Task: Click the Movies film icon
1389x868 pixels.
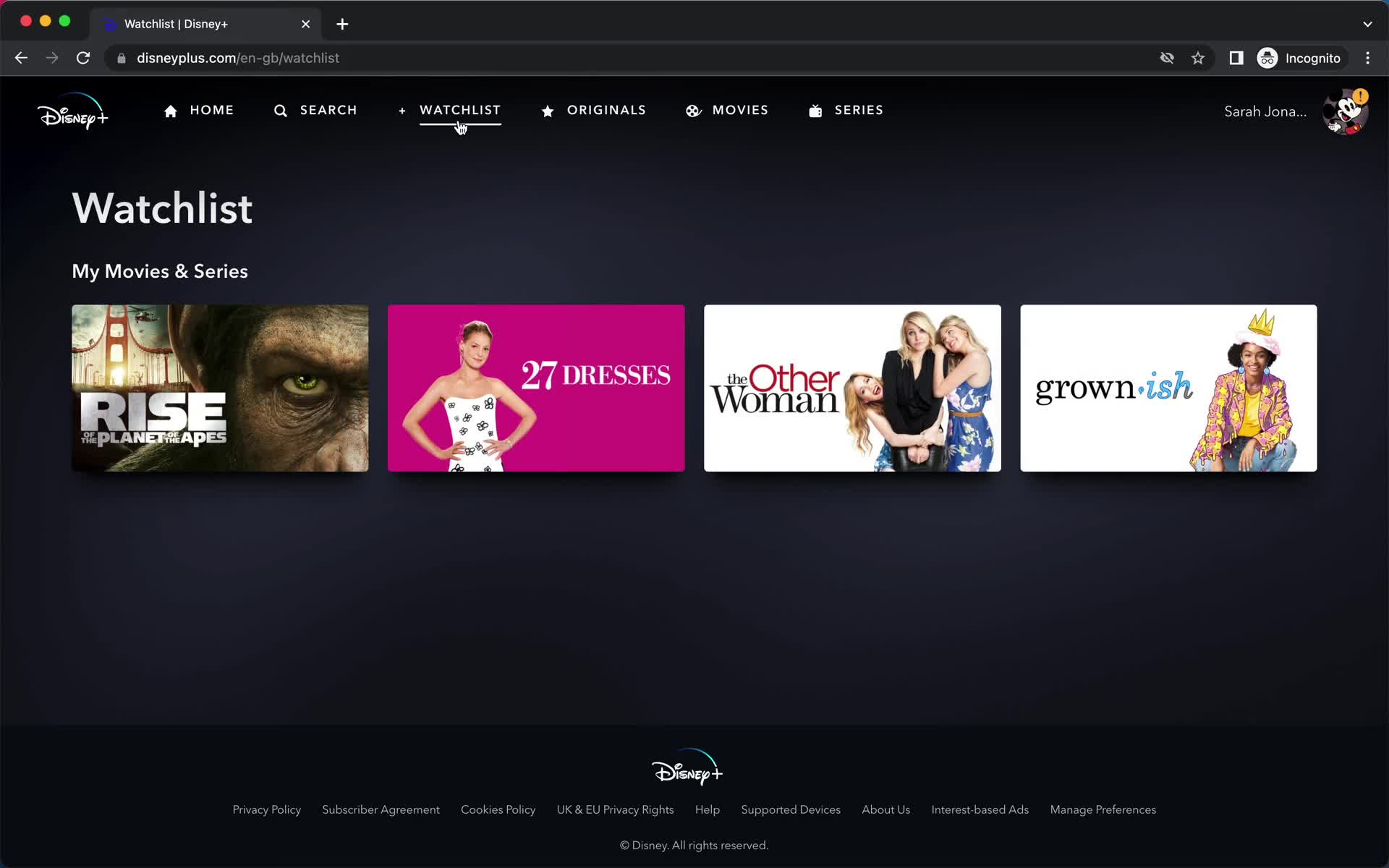Action: (x=692, y=110)
